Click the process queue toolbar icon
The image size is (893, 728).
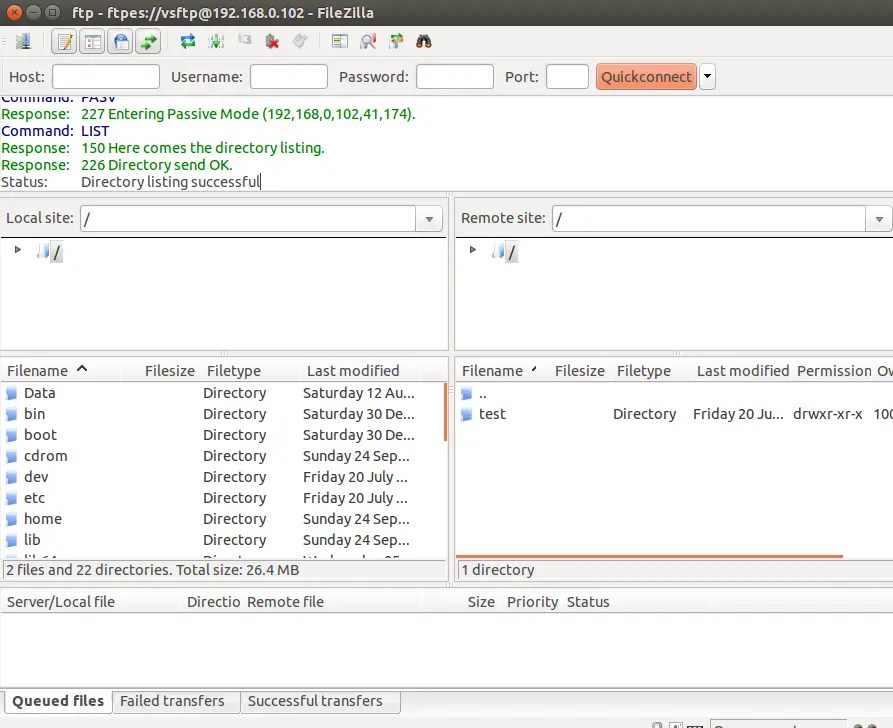tap(216, 41)
